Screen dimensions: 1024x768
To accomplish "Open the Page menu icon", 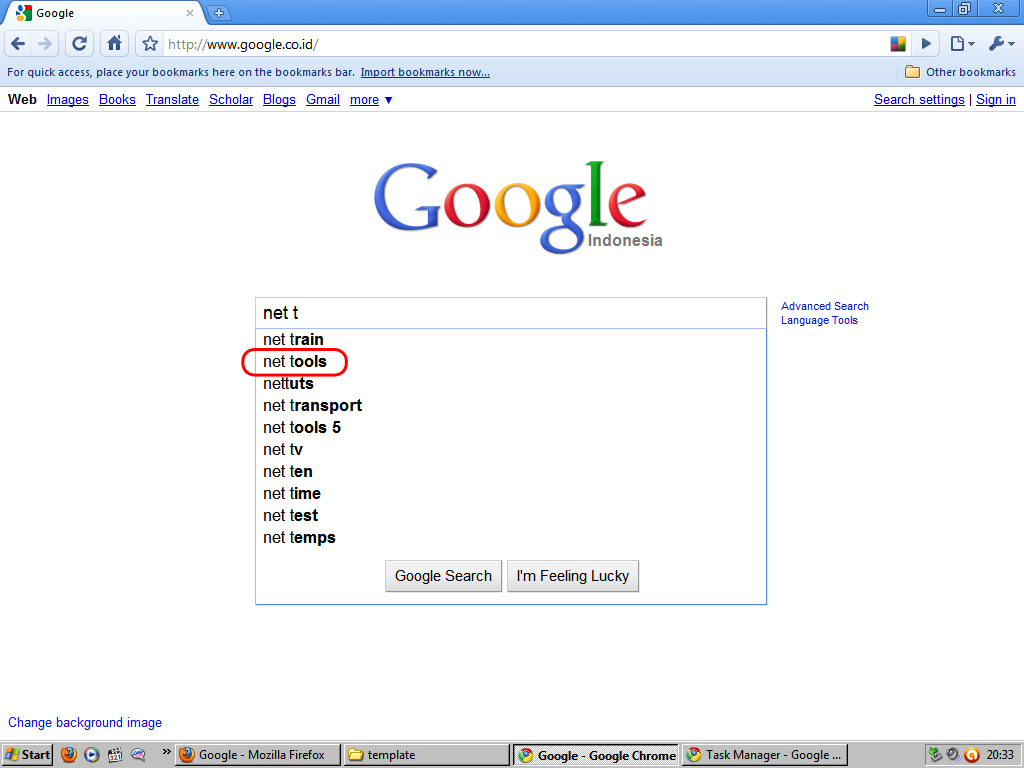I will coord(962,44).
